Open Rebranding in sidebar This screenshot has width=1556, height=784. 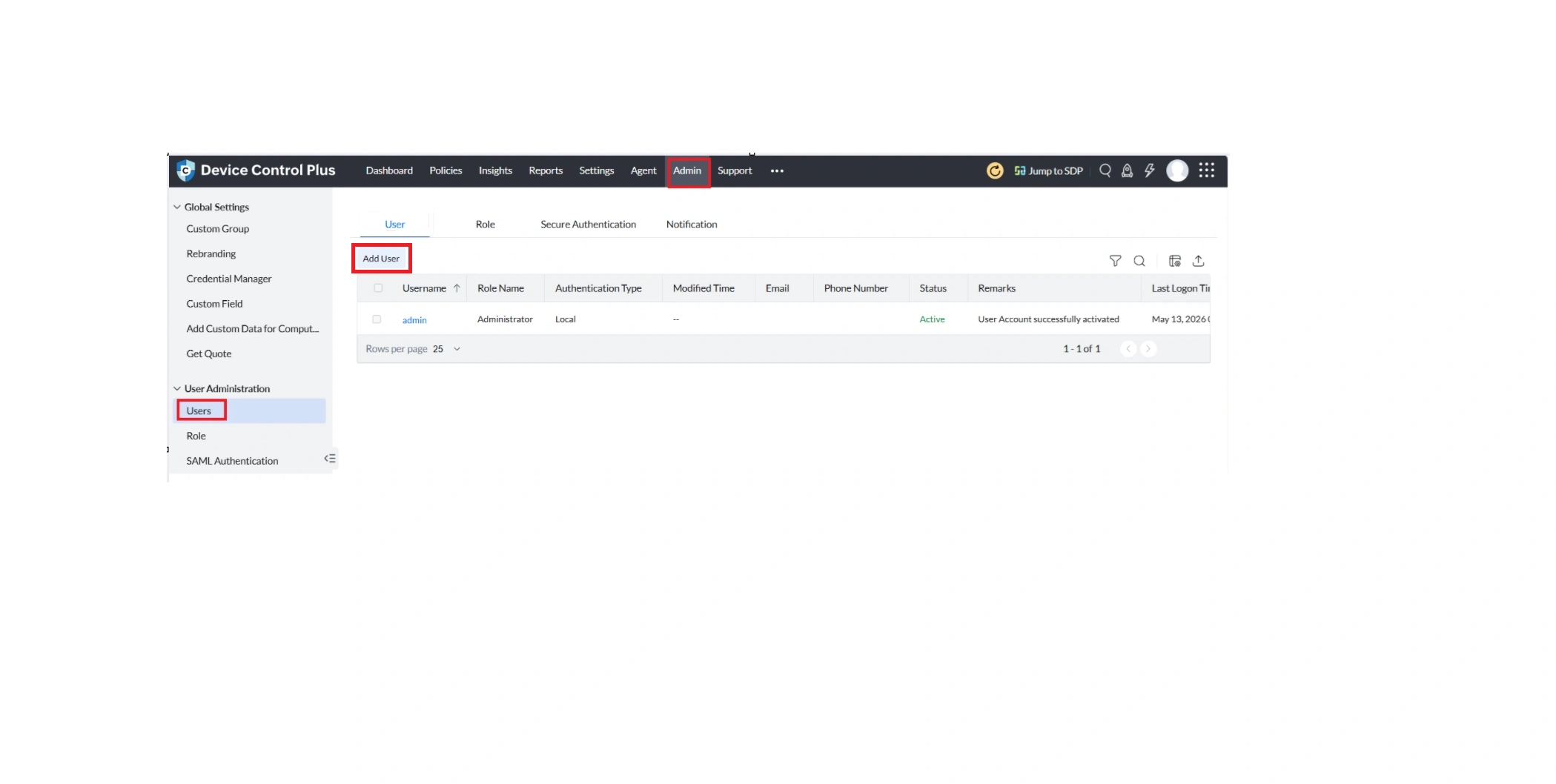(211, 254)
